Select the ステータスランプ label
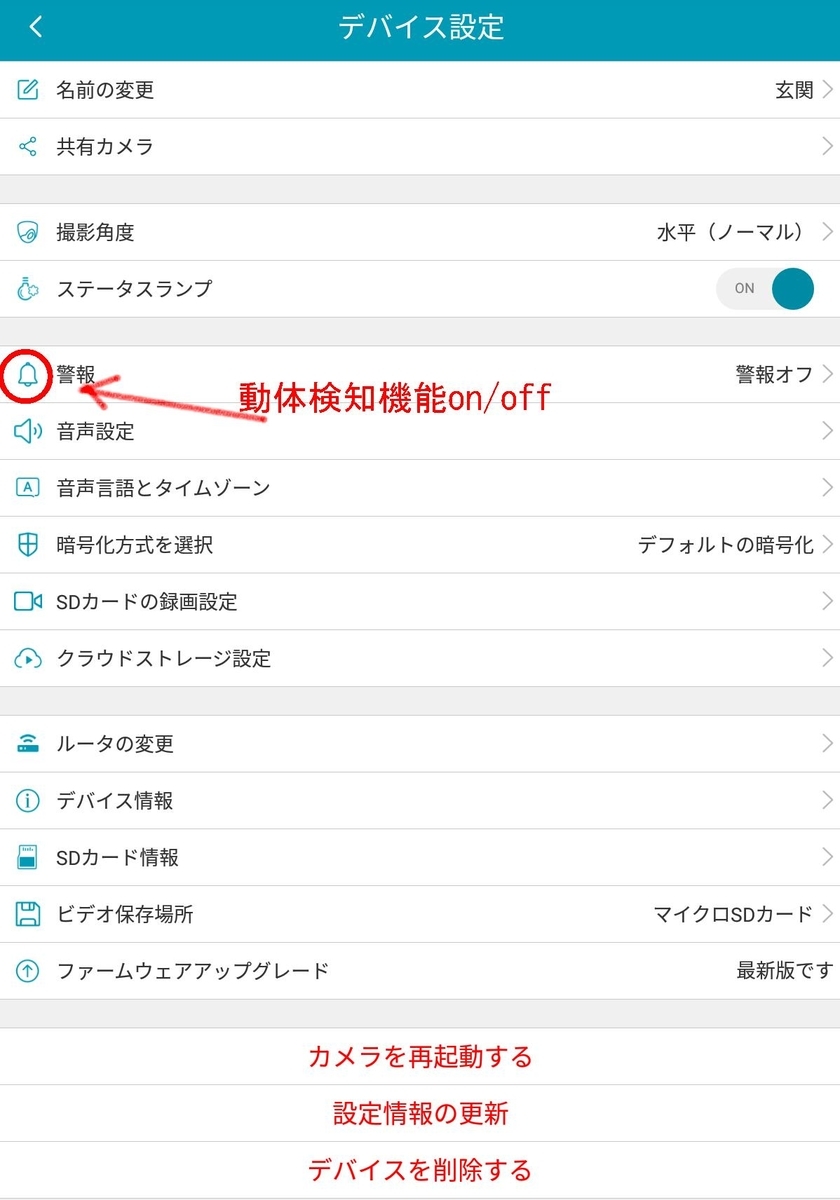Screen dimensions: 840x1200 point(135,289)
